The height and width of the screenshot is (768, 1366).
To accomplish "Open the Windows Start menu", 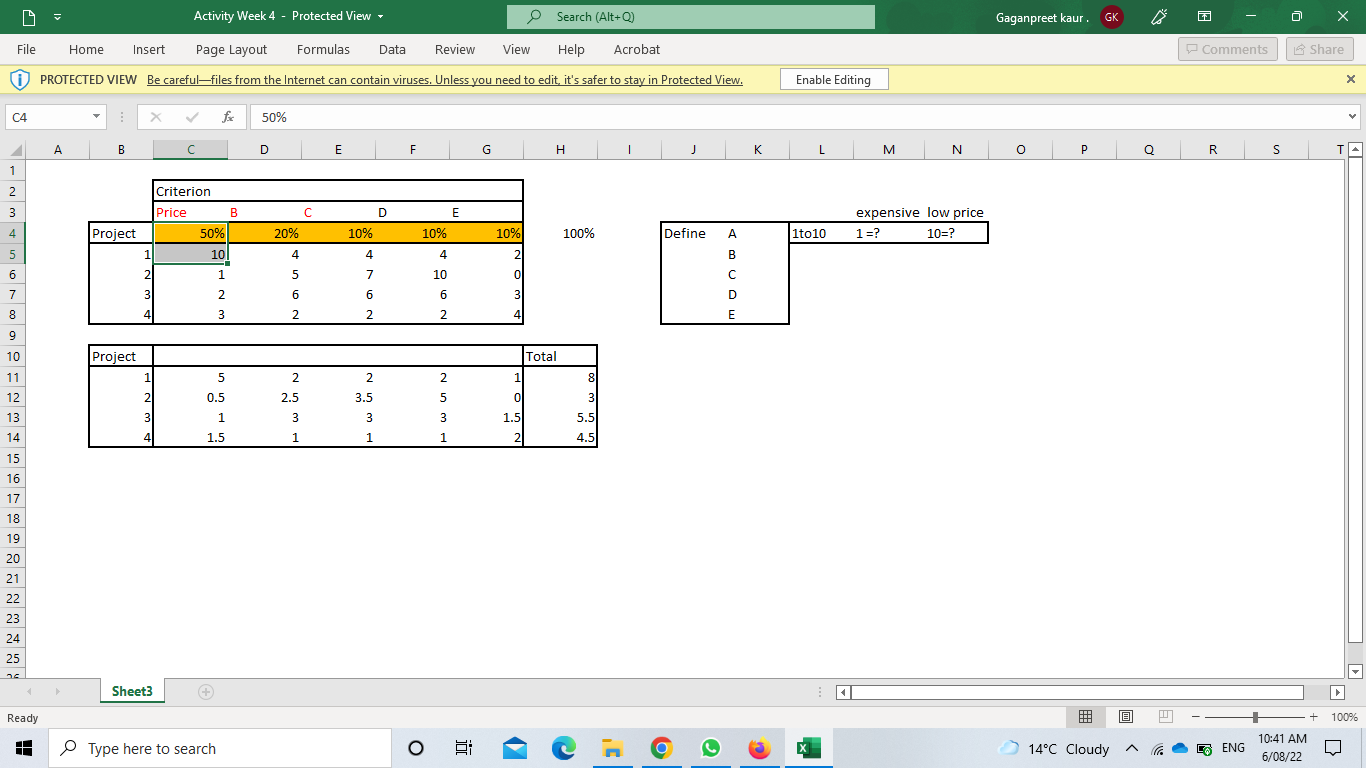I will tap(22, 748).
